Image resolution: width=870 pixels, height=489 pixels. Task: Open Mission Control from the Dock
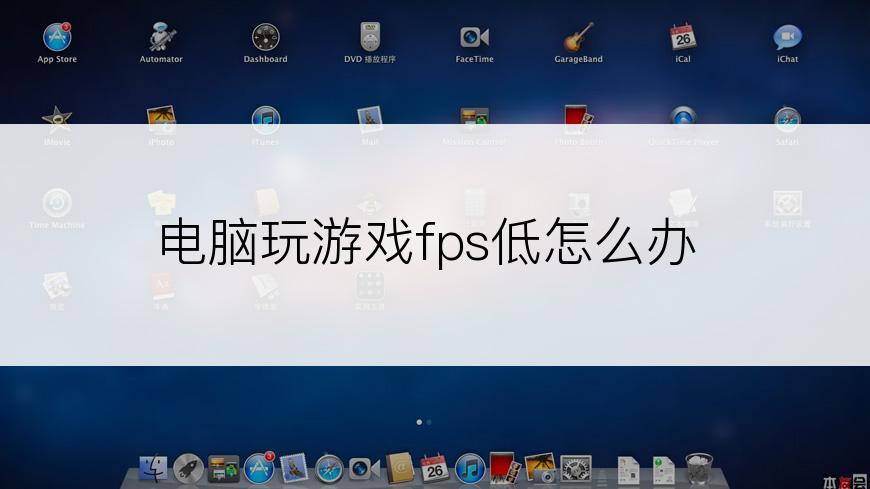click(x=224, y=469)
